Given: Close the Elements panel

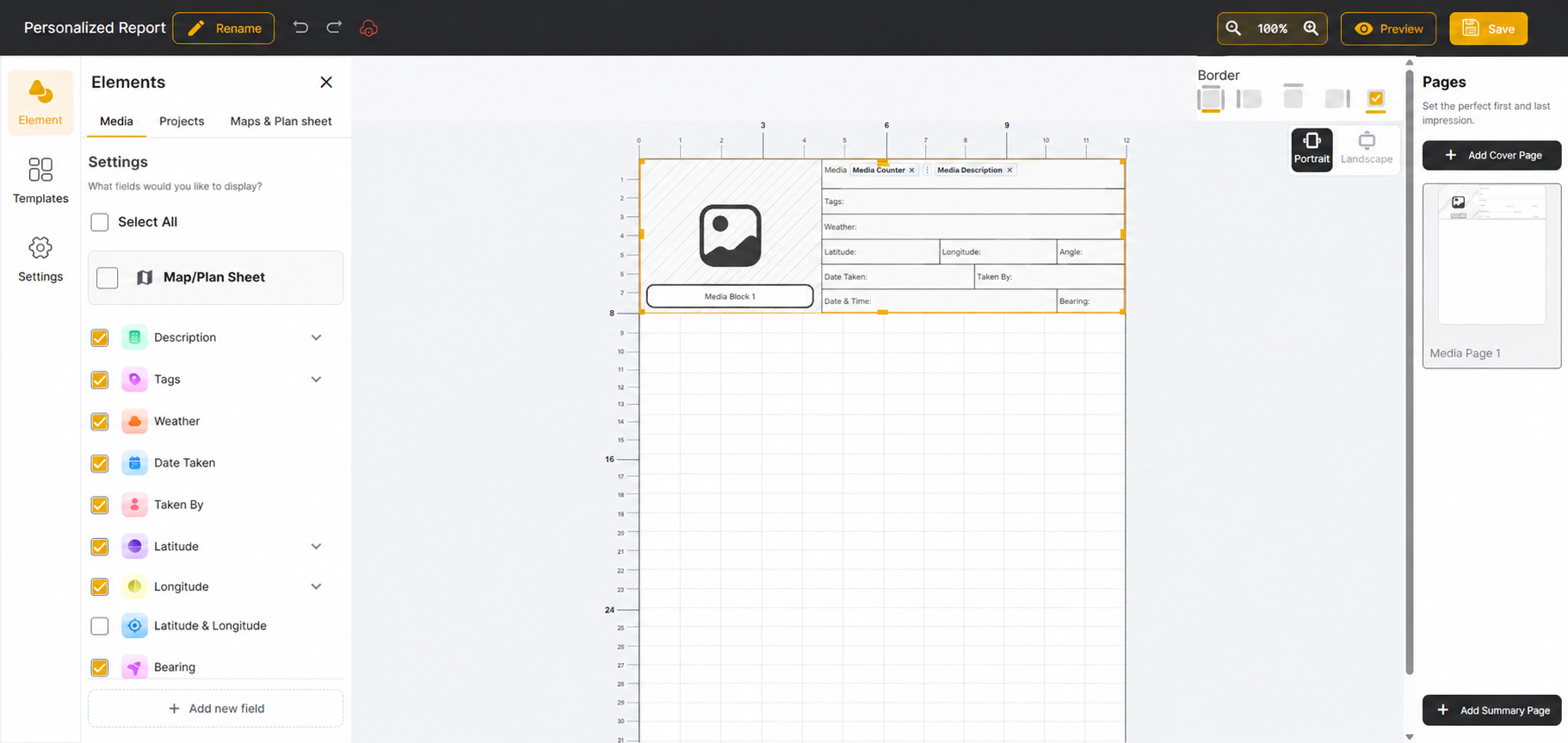Looking at the screenshot, I should click(x=326, y=82).
